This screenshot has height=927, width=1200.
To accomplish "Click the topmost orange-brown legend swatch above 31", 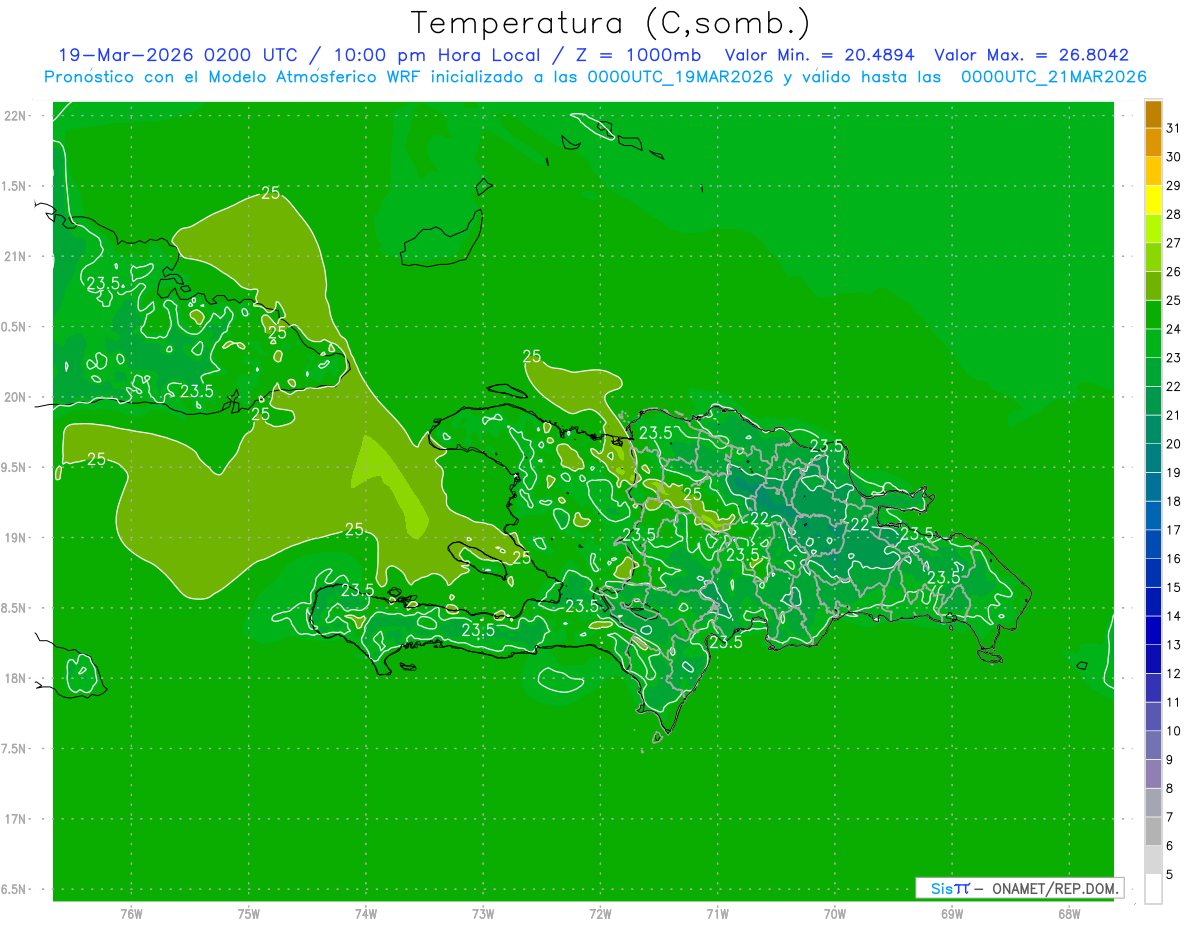I will [1153, 115].
